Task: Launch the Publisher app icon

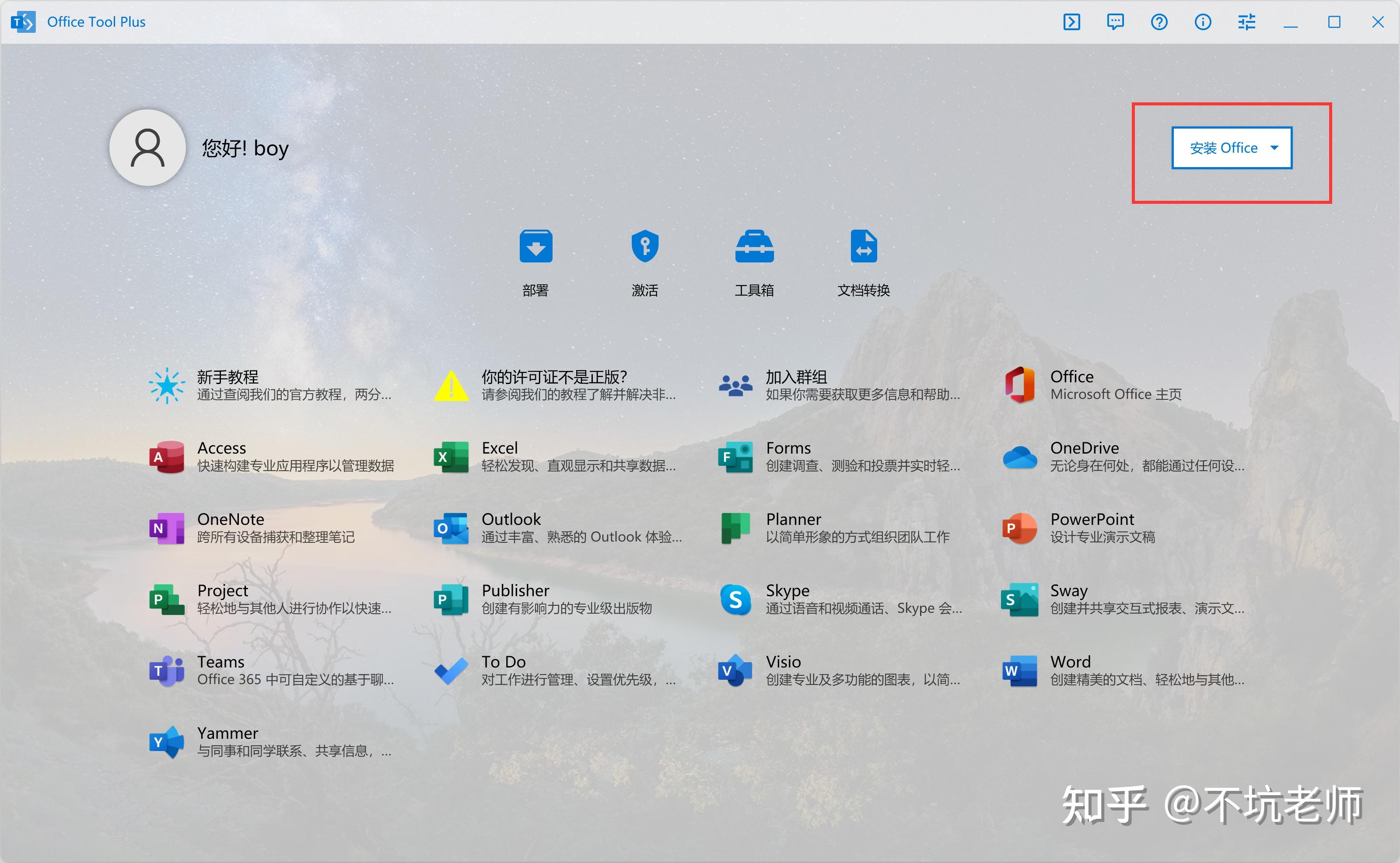Action: point(451,599)
